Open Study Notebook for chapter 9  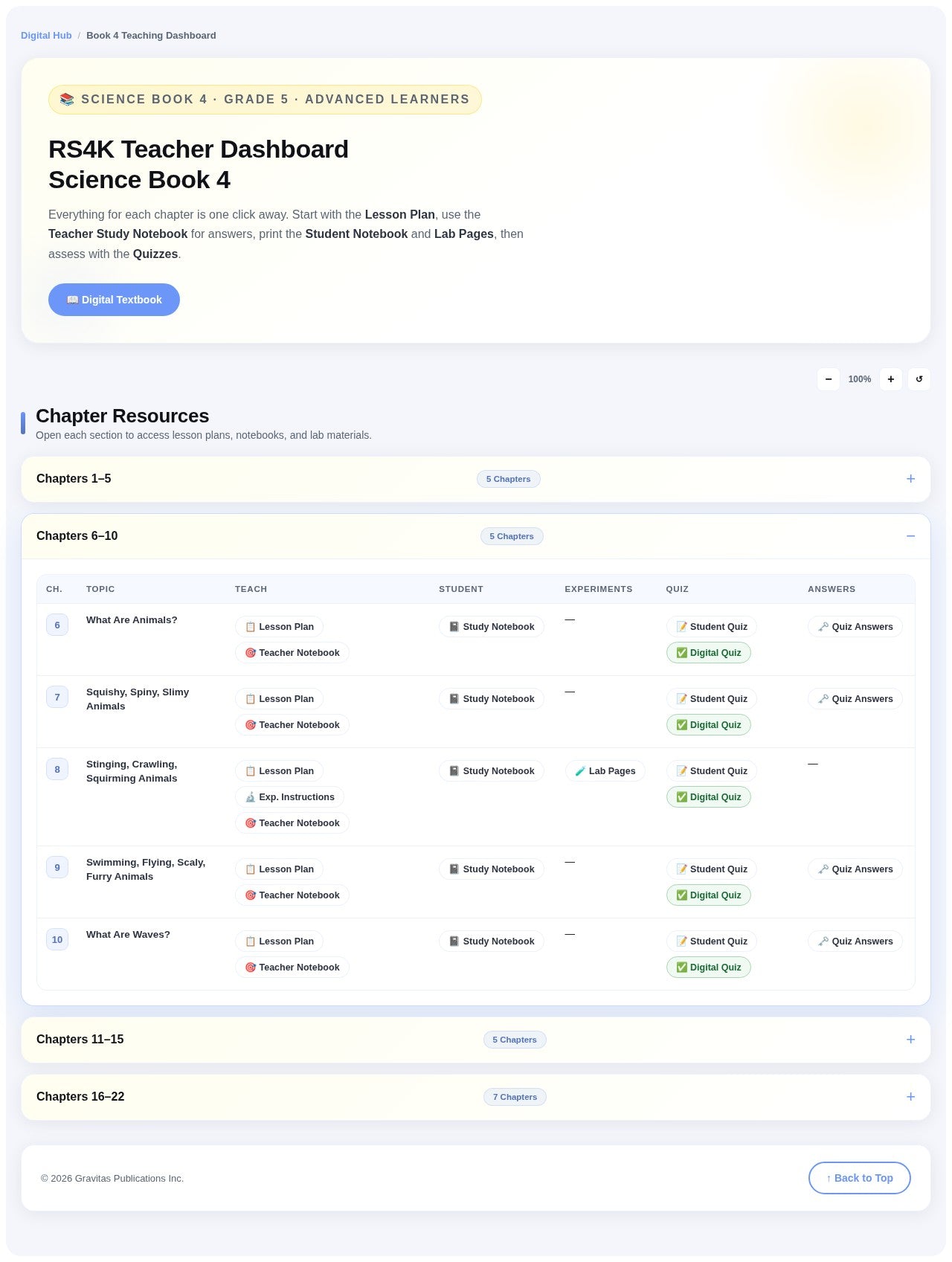pos(492,869)
